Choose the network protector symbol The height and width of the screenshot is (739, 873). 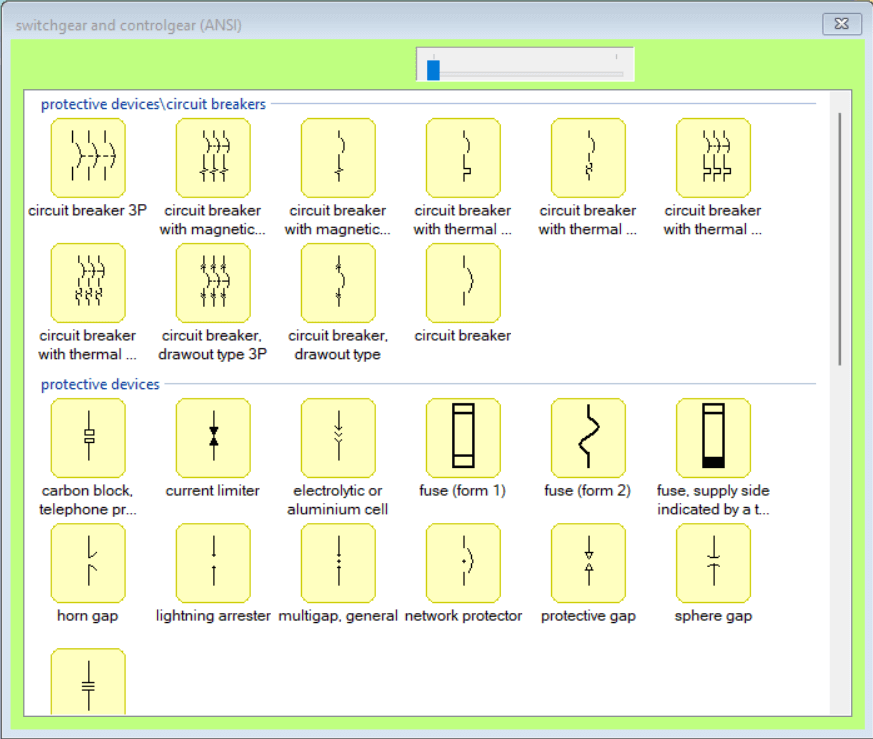click(x=463, y=564)
